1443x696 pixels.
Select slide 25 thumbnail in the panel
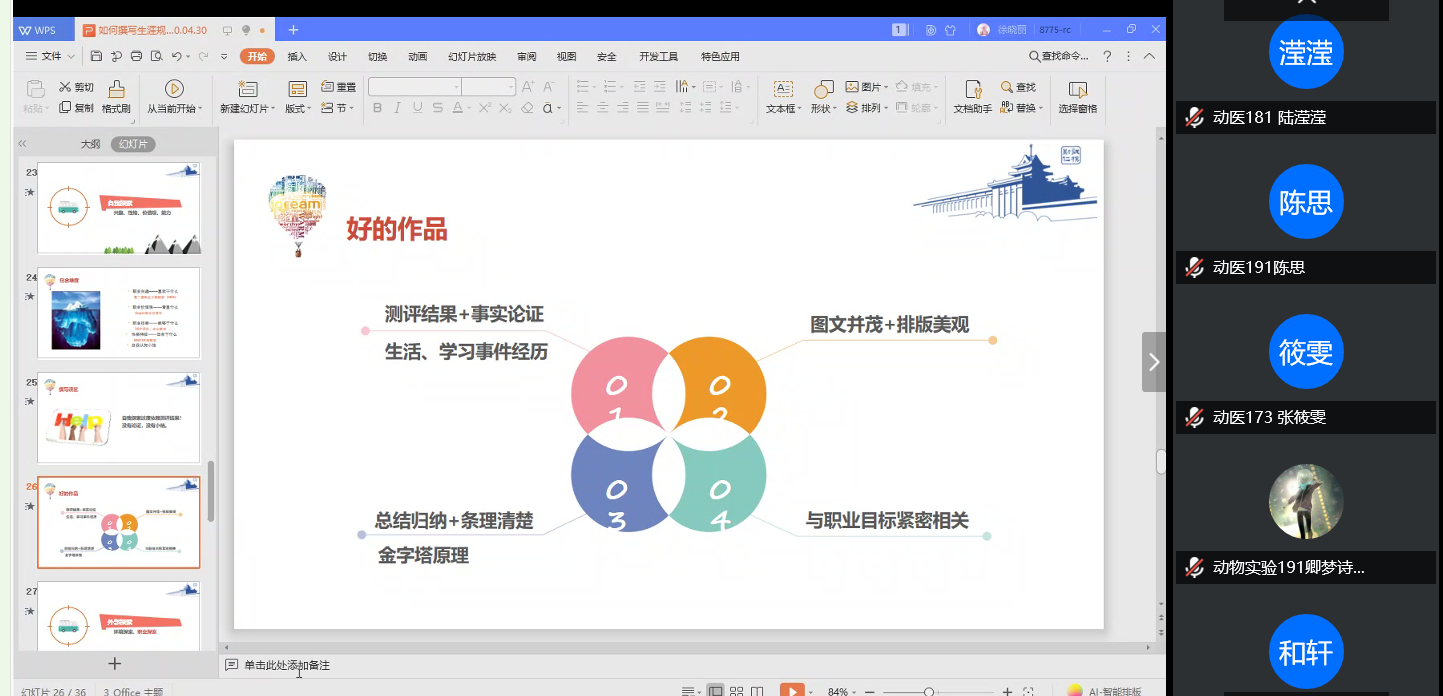118,417
